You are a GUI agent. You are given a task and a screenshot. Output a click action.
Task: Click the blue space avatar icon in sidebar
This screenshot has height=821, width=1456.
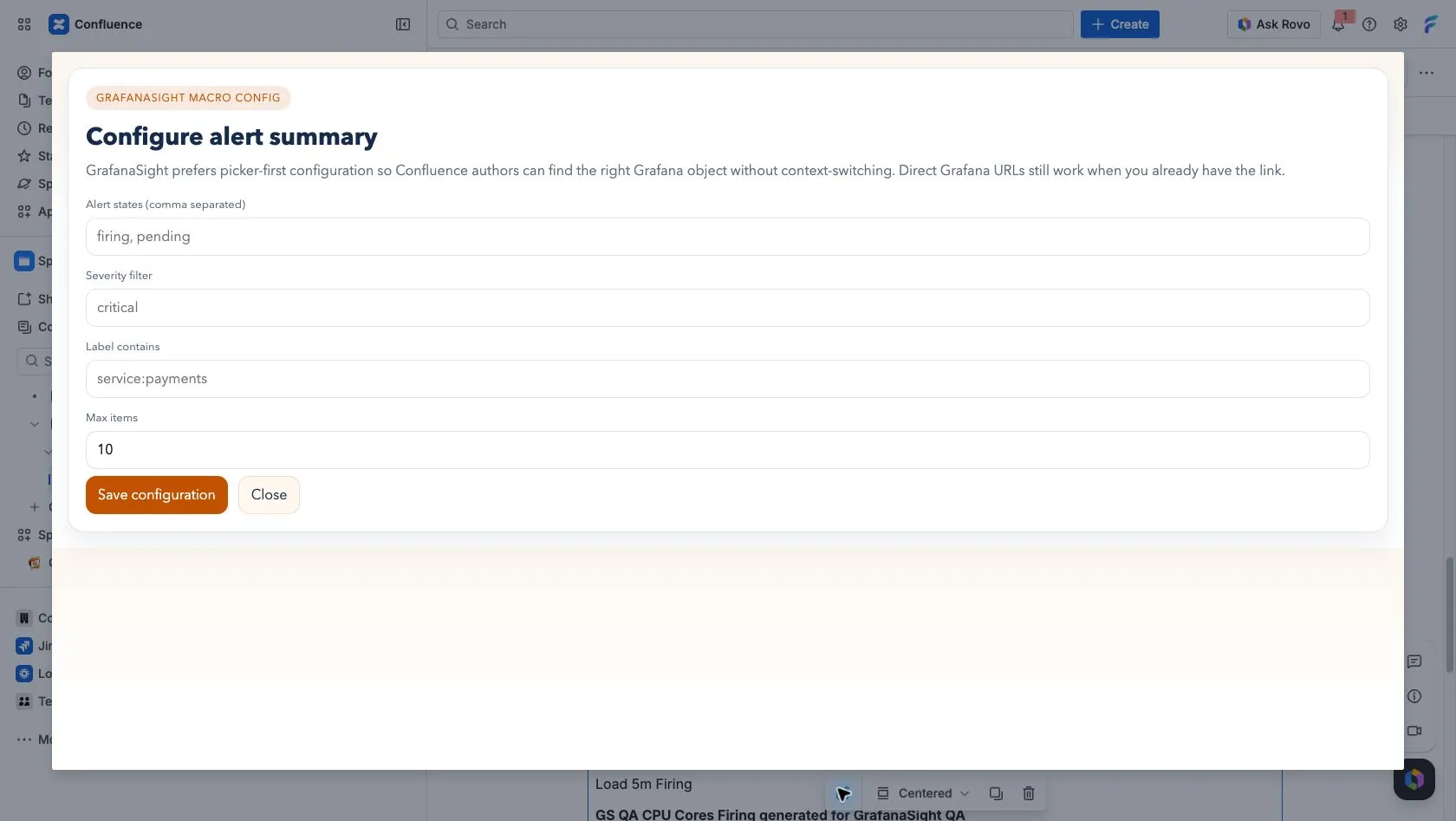[x=24, y=261]
